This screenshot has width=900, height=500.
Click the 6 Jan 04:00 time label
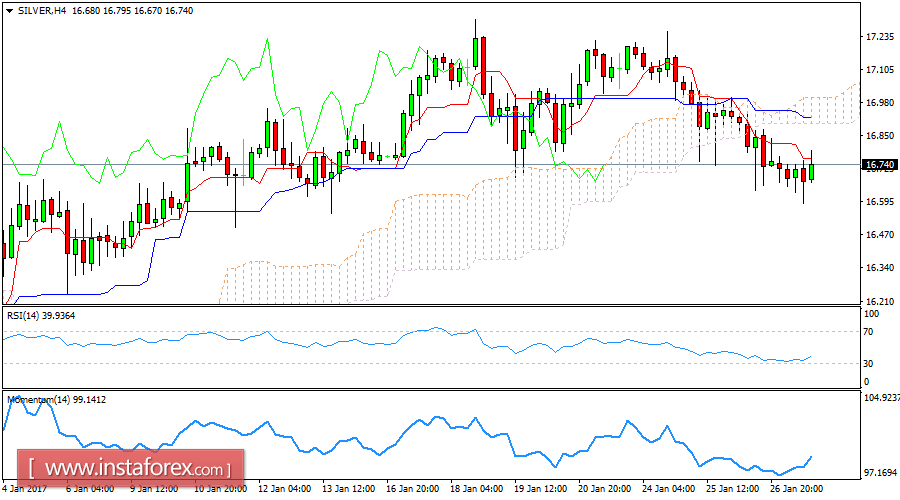click(90, 489)
